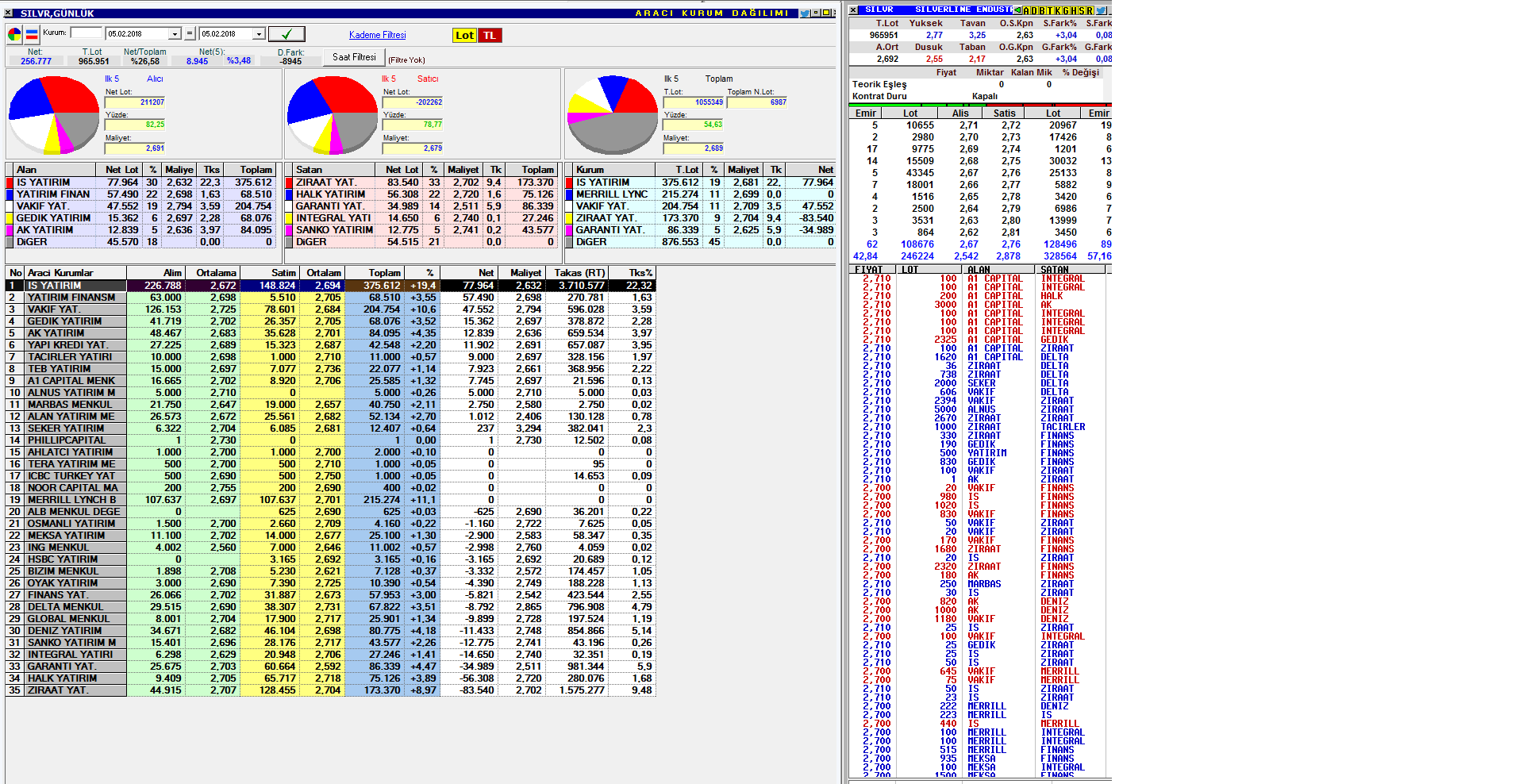Click red swatch beside IS YATIRIM in Alan table
The width and height of the screenshot is (1519, 784).
[x=10, y=183]
